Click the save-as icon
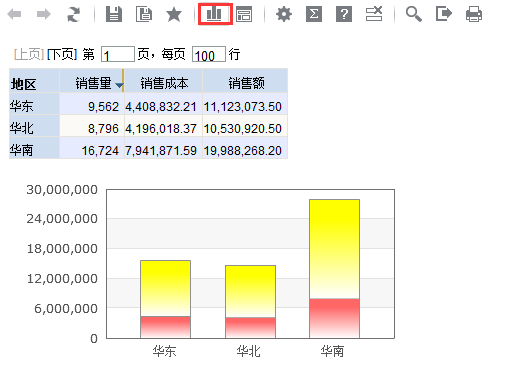The width and height of the screenshot is (512, 377). (x=144, y=14)
